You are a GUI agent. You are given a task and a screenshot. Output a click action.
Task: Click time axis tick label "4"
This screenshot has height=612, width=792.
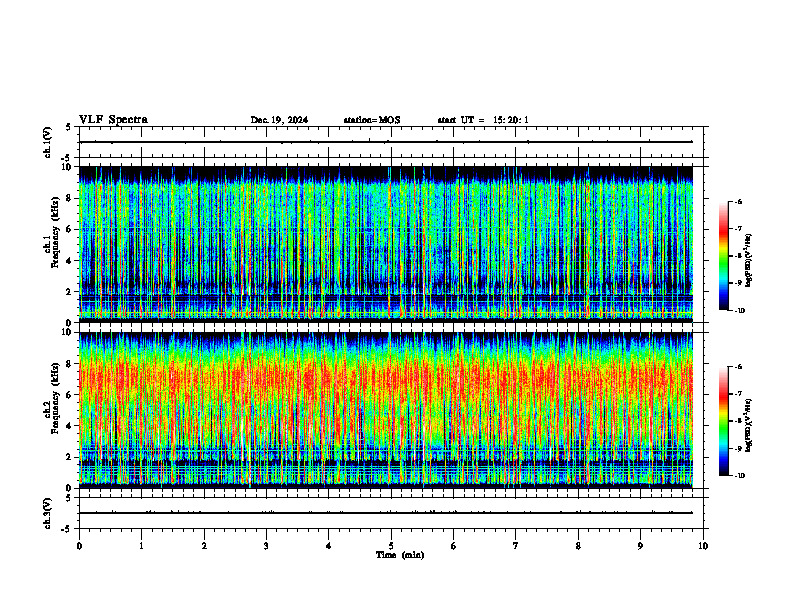(329, 546)
